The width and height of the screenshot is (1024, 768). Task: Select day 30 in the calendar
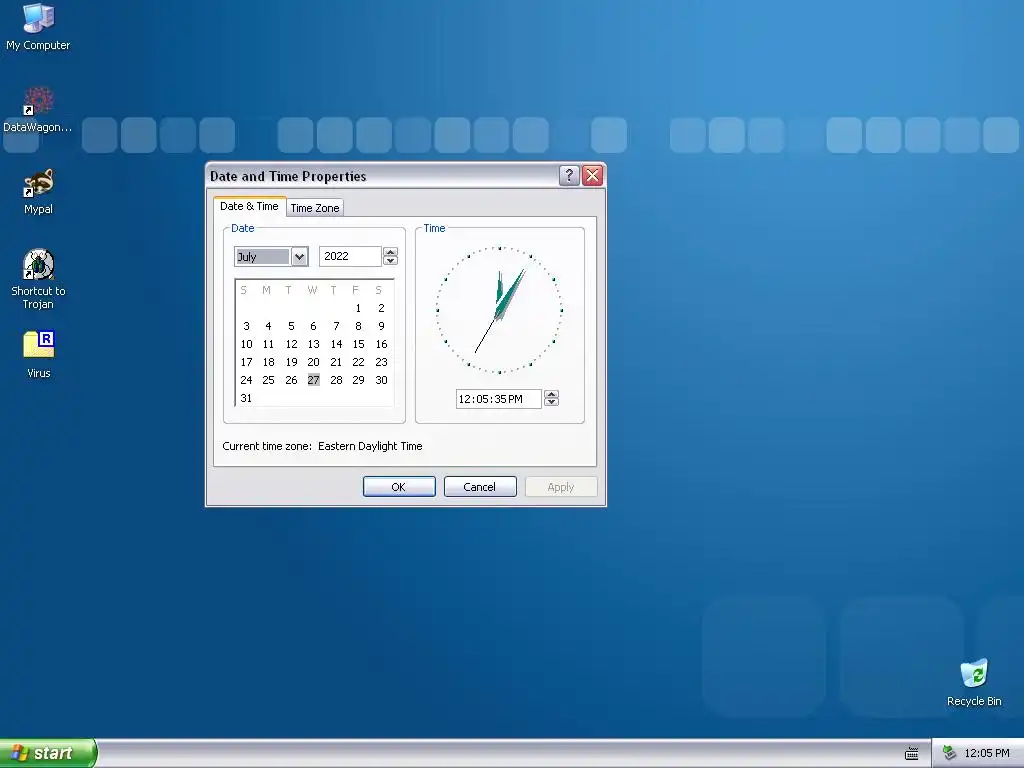pyautogui.click(x=381, y=380)
